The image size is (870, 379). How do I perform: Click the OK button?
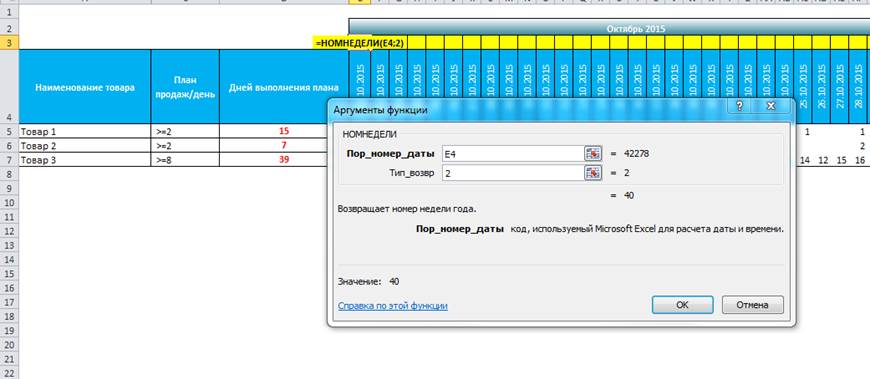tap(682, 305)
